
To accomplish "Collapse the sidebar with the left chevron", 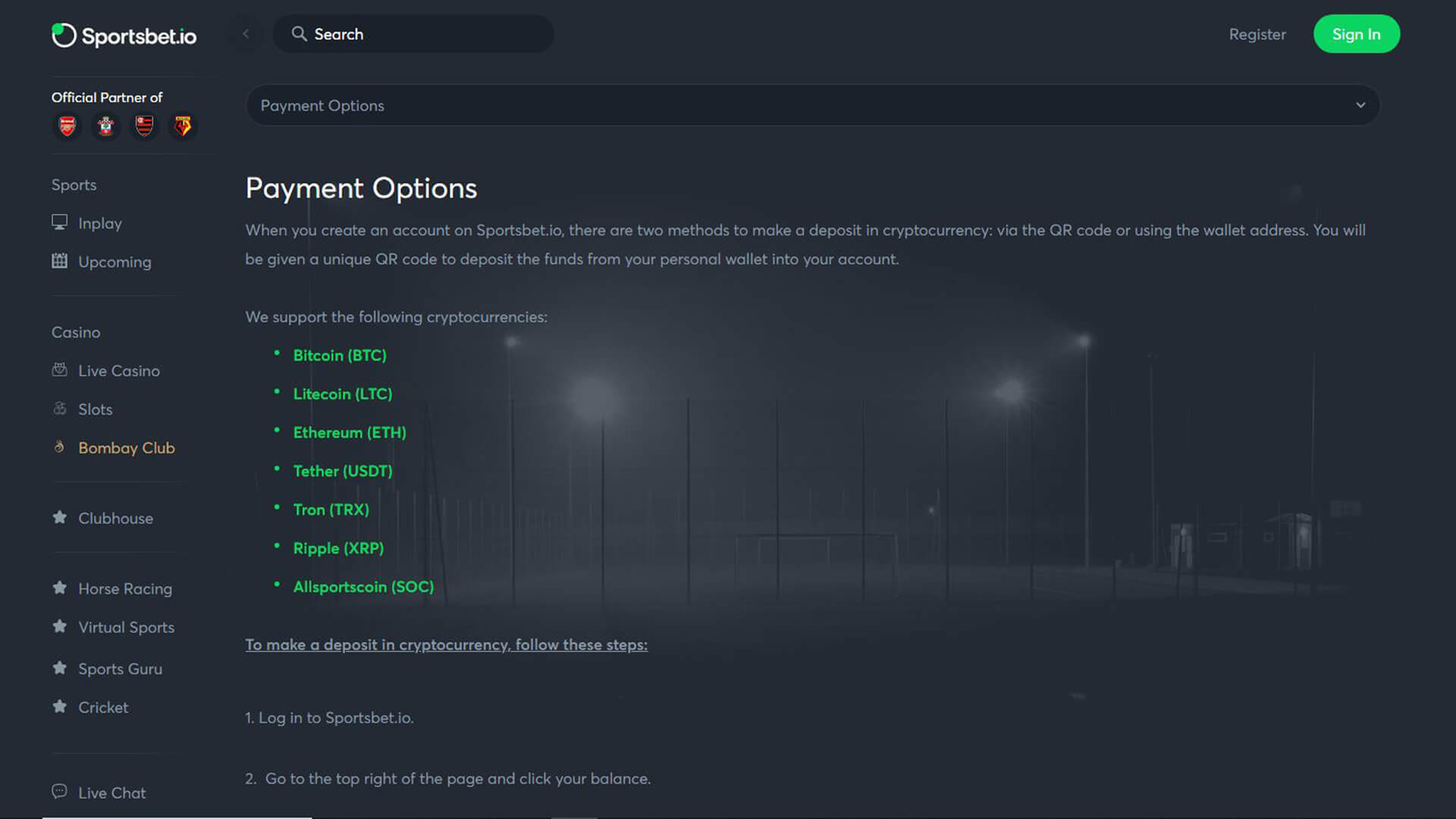I will [x=246, y=34].
